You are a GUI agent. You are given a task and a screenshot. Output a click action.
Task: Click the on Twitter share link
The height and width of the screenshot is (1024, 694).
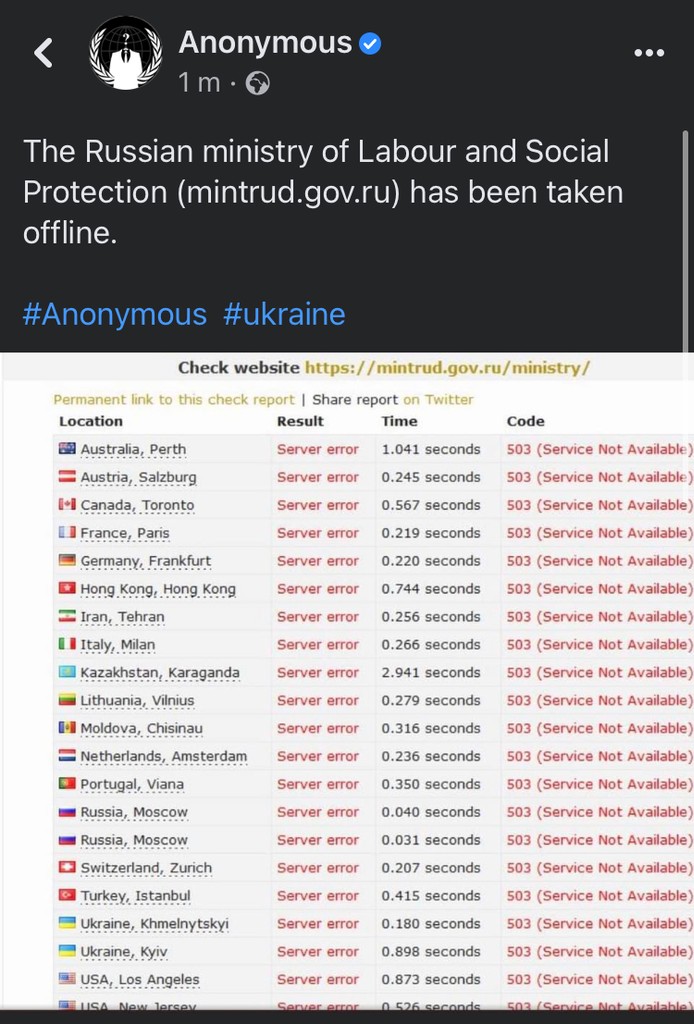click(438, 400)
